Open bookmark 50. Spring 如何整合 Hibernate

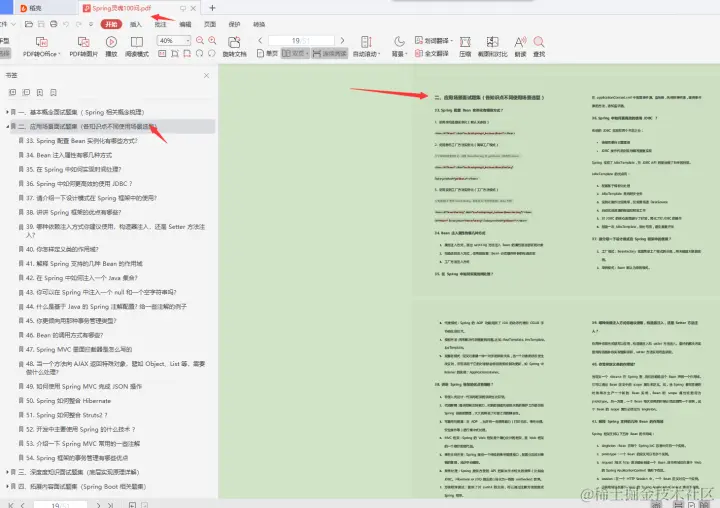[64, 401]
